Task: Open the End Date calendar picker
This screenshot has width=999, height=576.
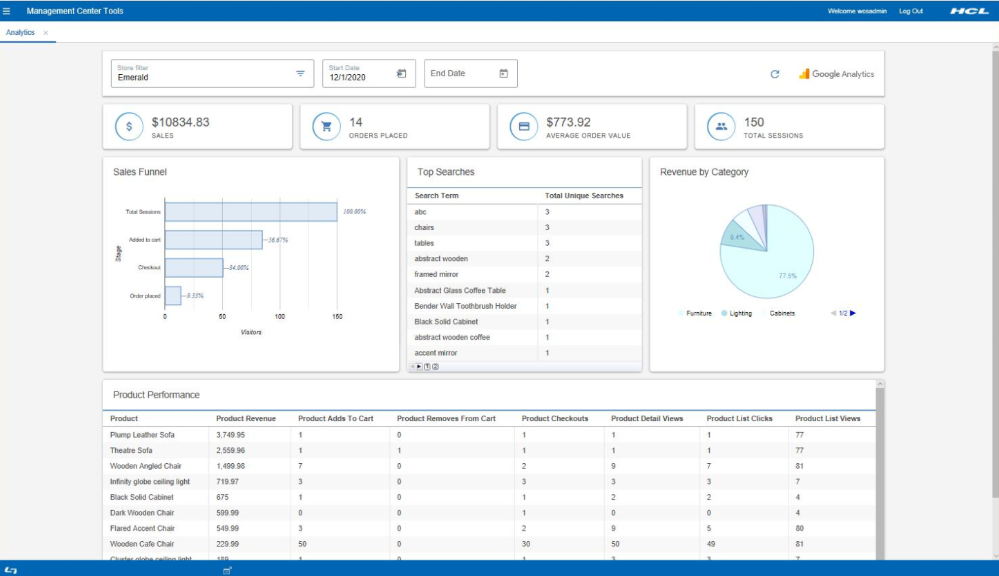Action: [x=505, y=72]
